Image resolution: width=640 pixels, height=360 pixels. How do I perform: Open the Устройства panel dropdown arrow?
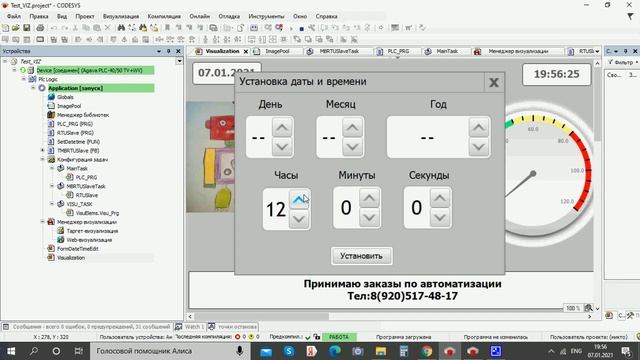[x=159, y=51]
